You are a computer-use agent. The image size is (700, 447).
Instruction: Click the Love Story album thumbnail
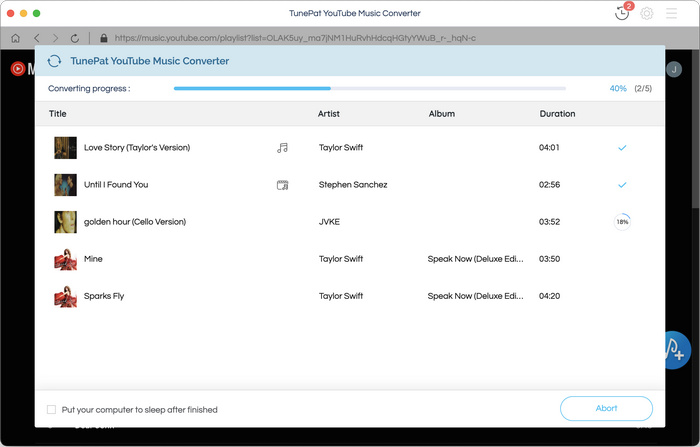[x=65, y=148]
